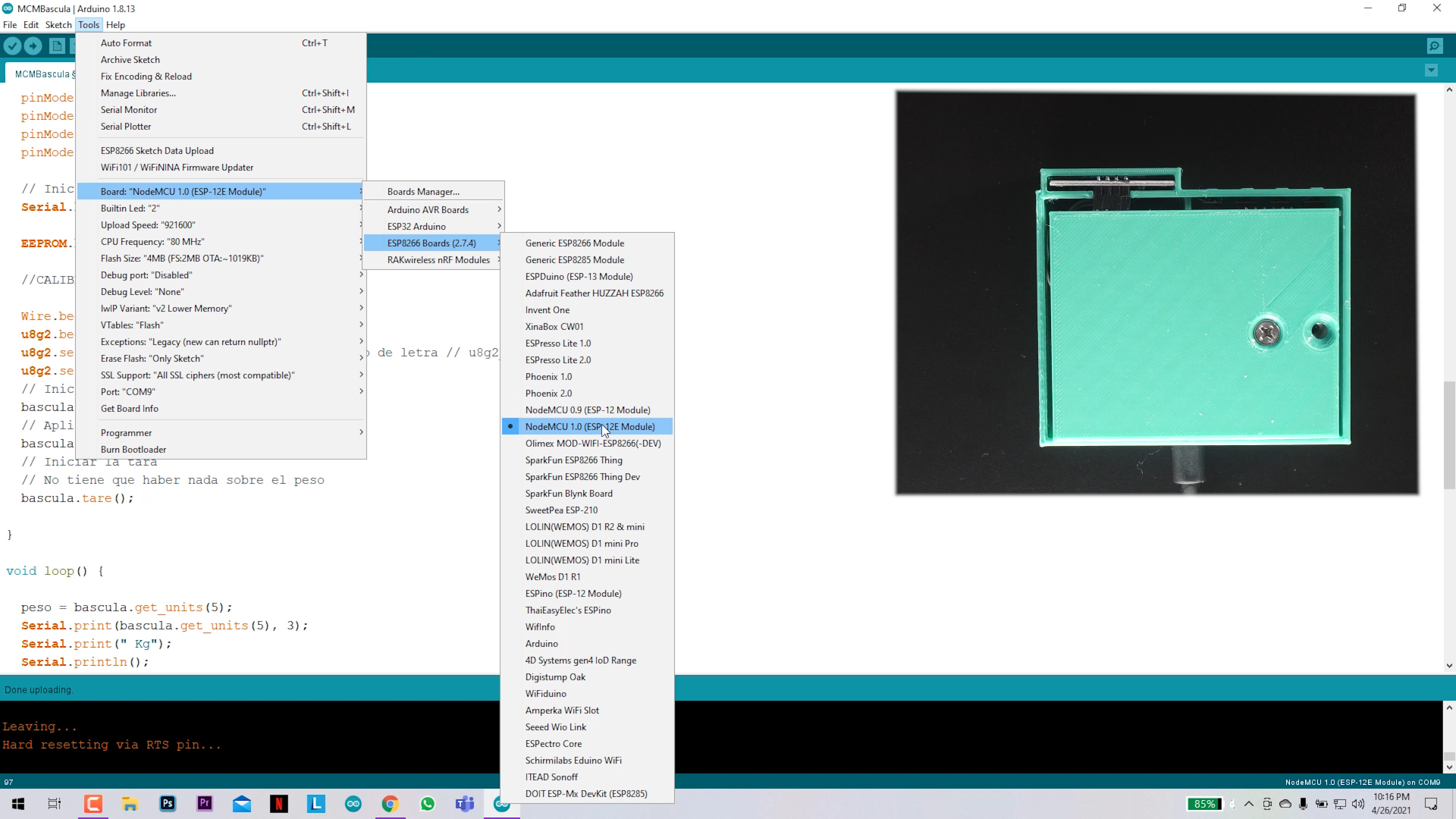Click the Upload (arrow) toolbar button

(x=33, y=45)
